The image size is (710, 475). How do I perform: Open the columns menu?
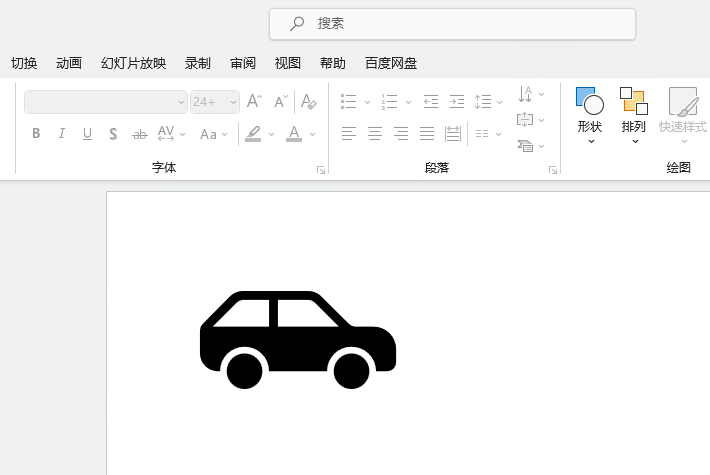[x=488, y=134]
